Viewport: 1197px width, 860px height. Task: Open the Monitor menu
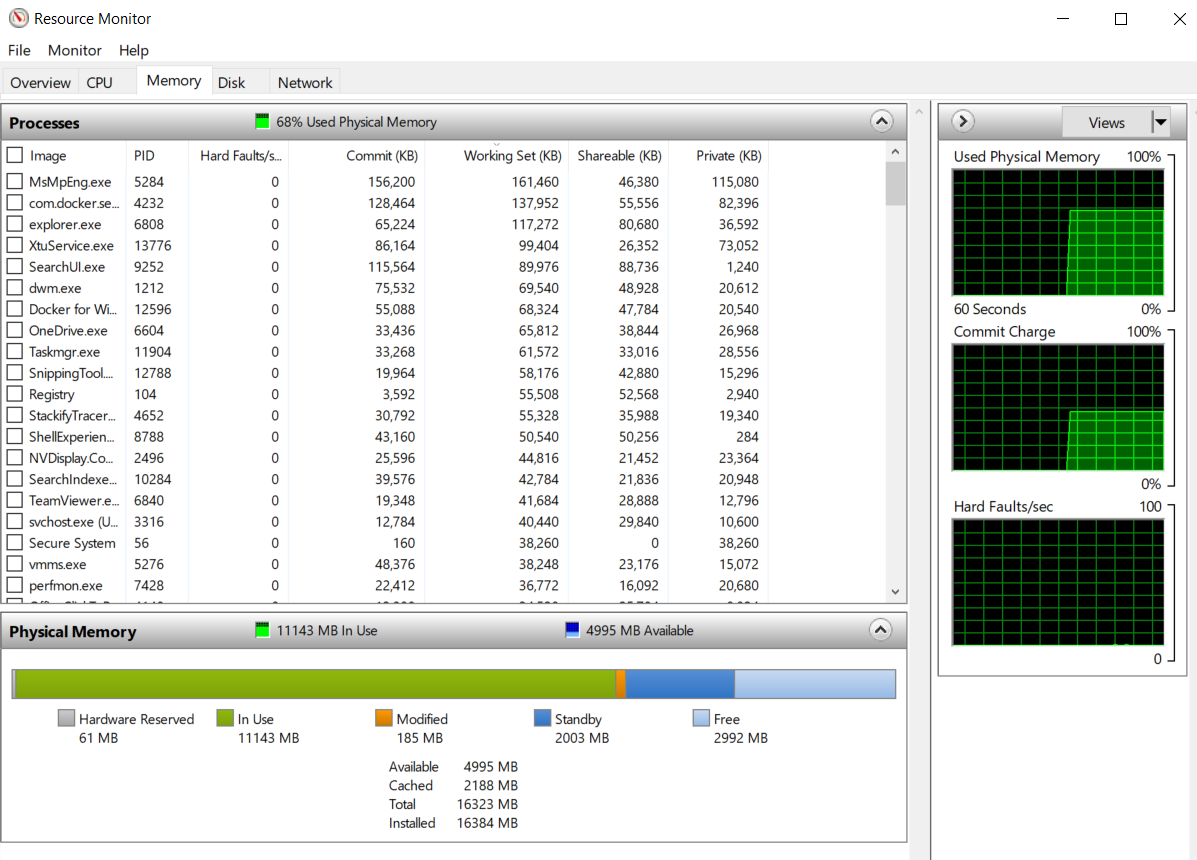[x=74, y=50]
